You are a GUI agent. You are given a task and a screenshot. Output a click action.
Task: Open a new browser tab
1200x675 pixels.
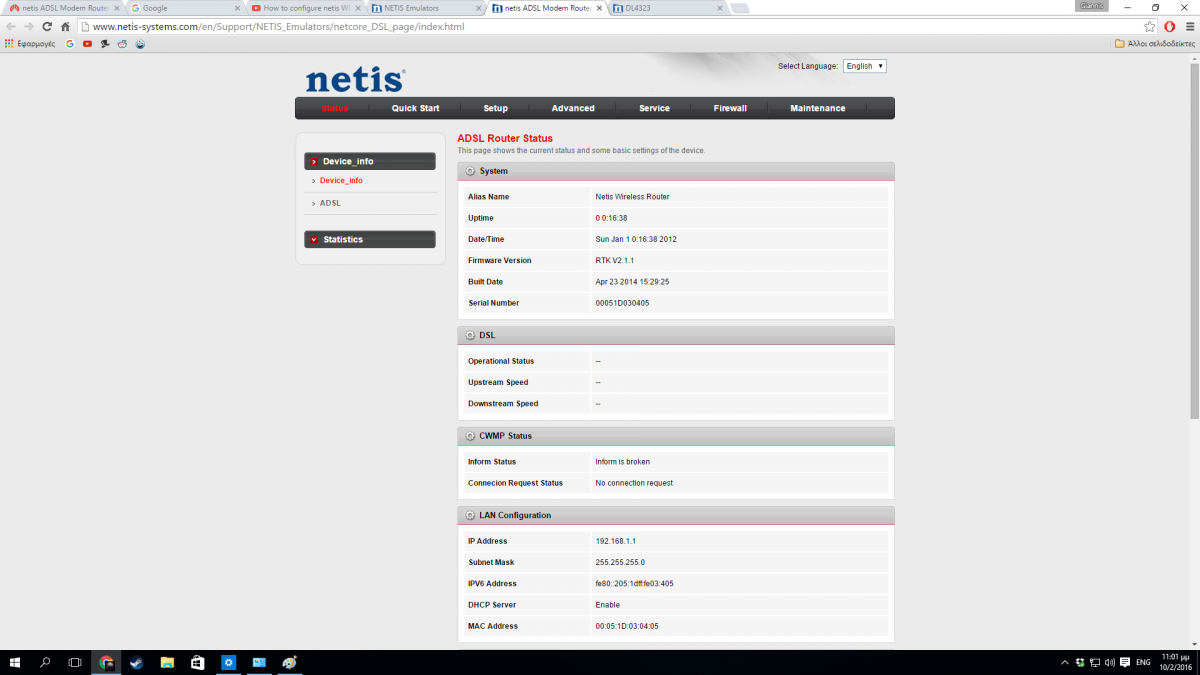click(x=741, y=8)
